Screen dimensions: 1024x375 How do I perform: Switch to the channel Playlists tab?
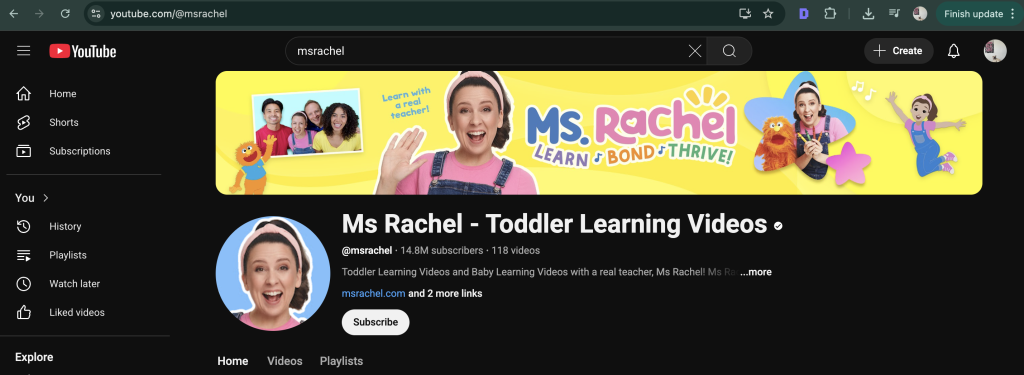(341, 361)
